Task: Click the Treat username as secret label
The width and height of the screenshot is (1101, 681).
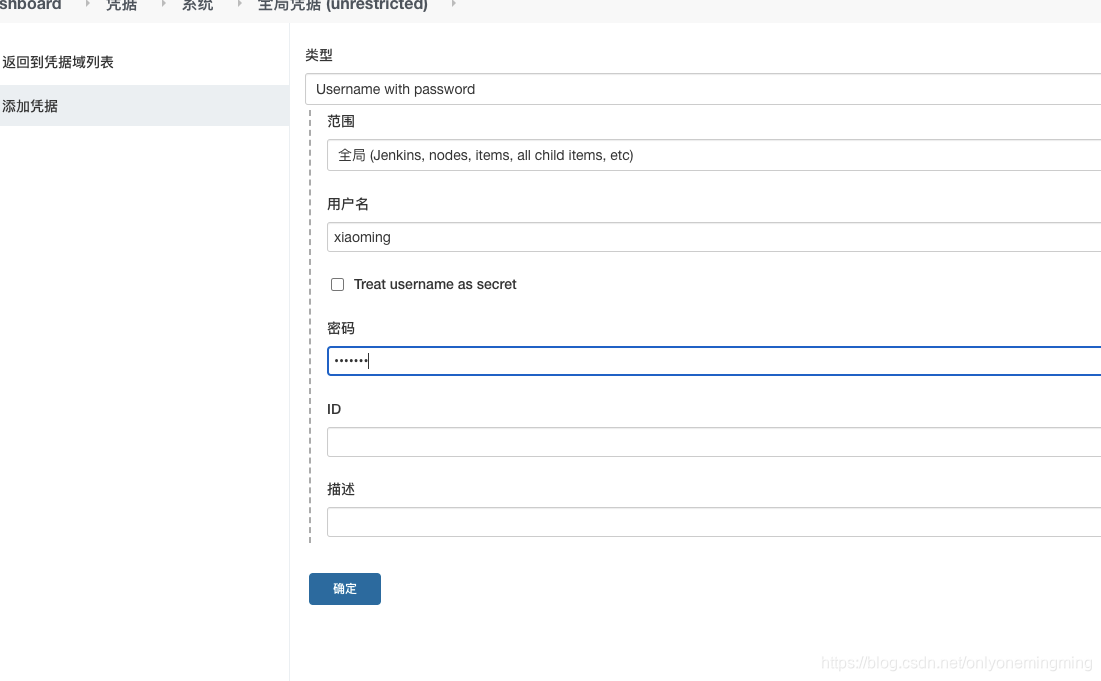Action: [x=435, y=284]
